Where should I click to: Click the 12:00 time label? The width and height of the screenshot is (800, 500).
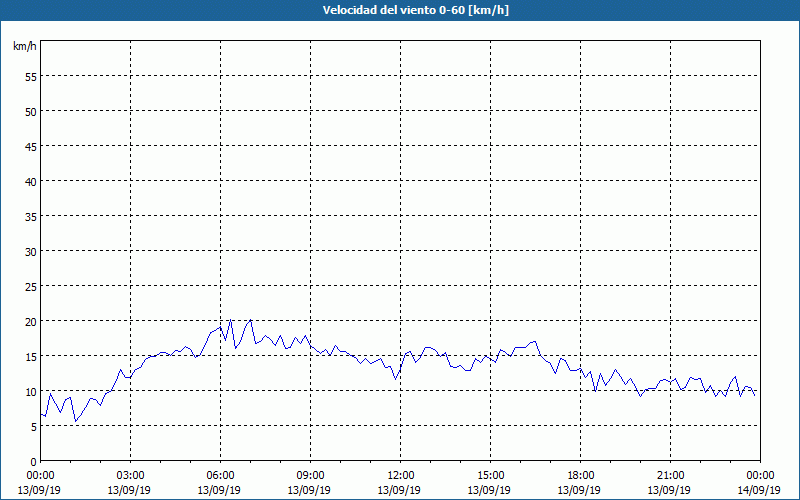[399, 476]
